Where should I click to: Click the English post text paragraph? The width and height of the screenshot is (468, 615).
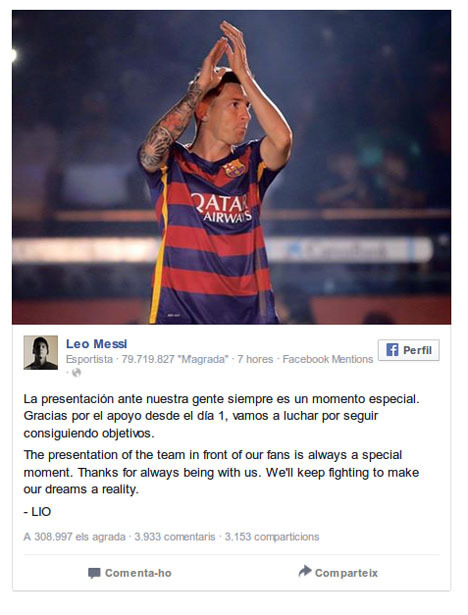[221, 472]
